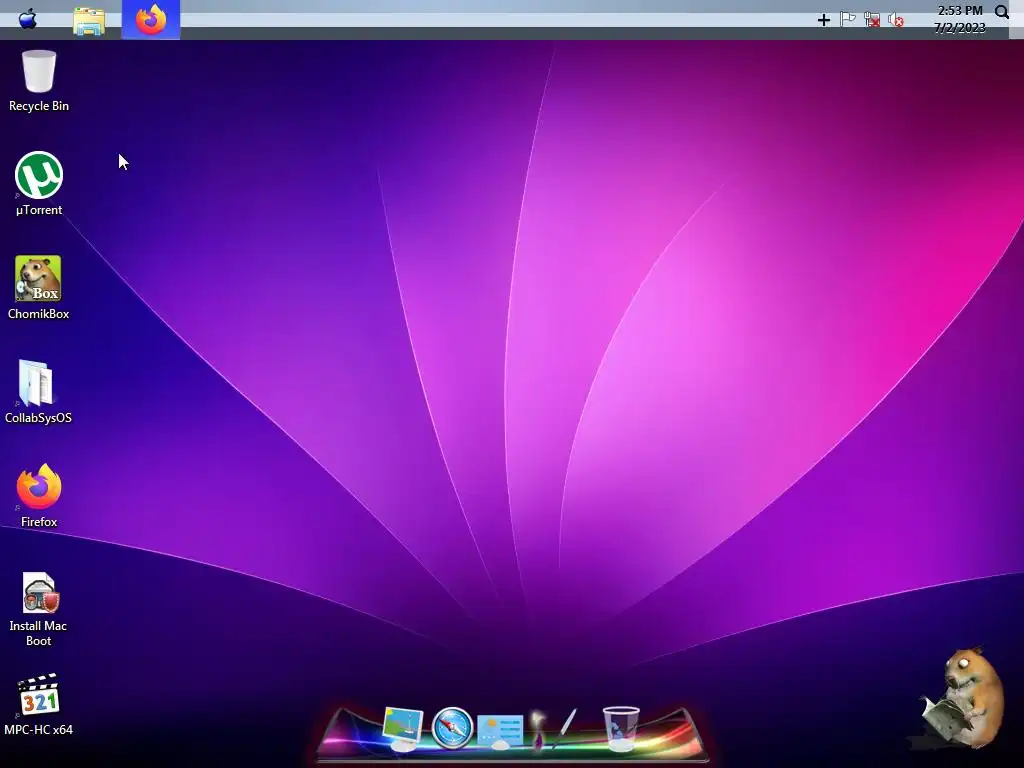Click the computer monitor icon in the dock
The image size is (1024, 768).
point(403,728)
